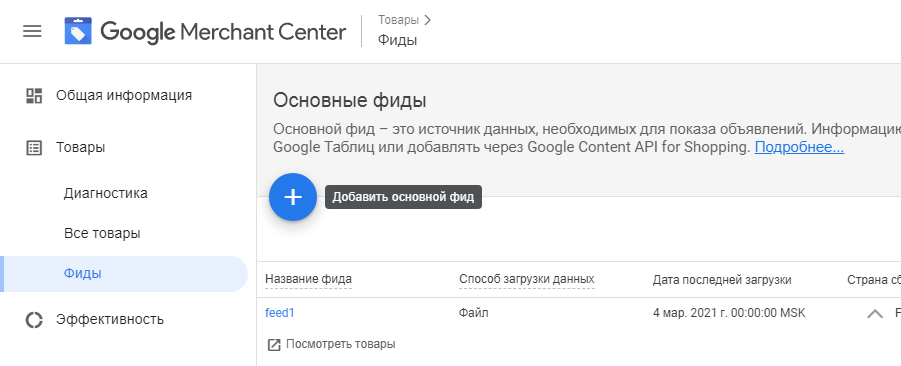Viewport: 901px width, 366px height.
Task: Click the Эффективность donut chart icon
Action: (x=34, y=319)
